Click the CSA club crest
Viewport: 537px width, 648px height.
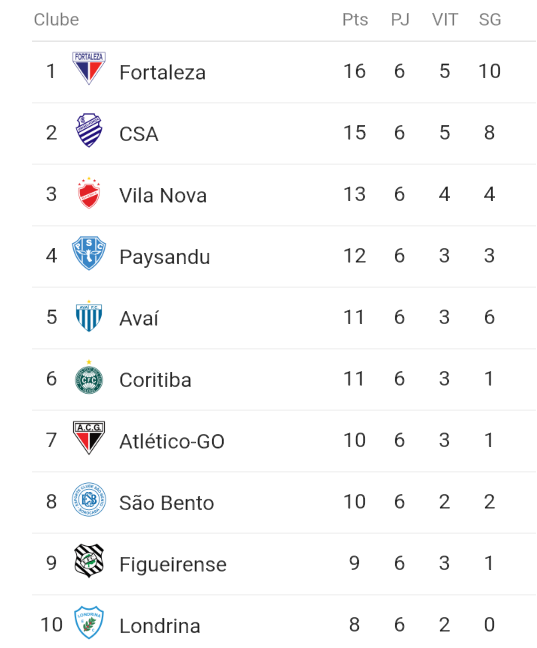click(89, 130)
